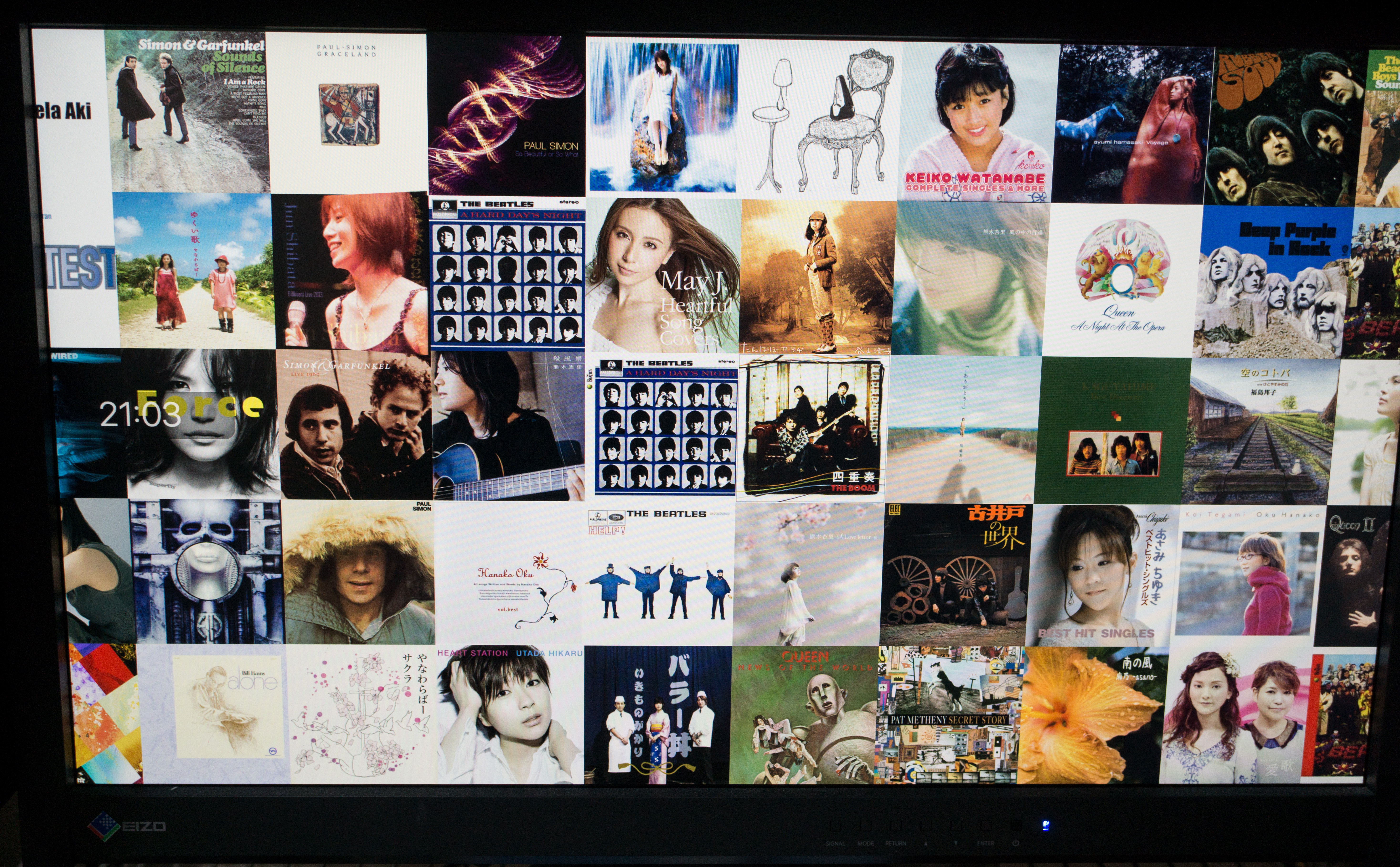The height and width of the screenshot is (867, 1400).
Task: Select ayumi hamasaki Voyage album cover
Action: 1134,124
